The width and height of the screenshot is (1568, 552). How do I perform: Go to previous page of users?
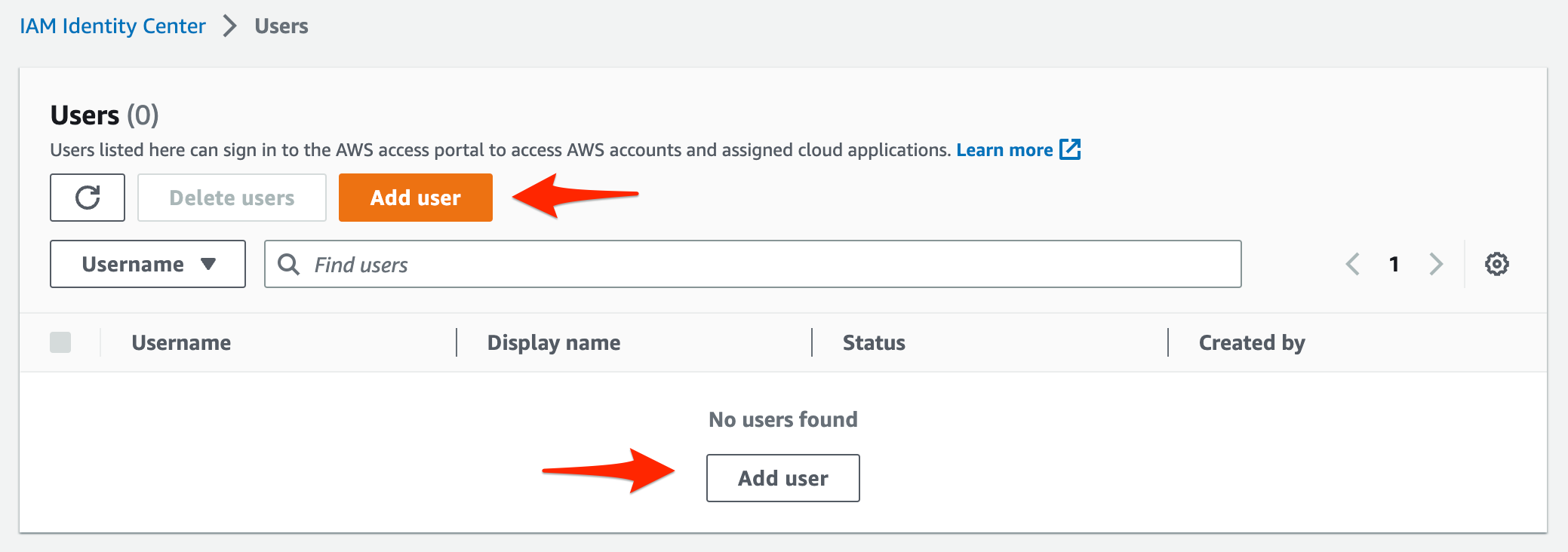pyautogui.click(x=1353, y=264)
